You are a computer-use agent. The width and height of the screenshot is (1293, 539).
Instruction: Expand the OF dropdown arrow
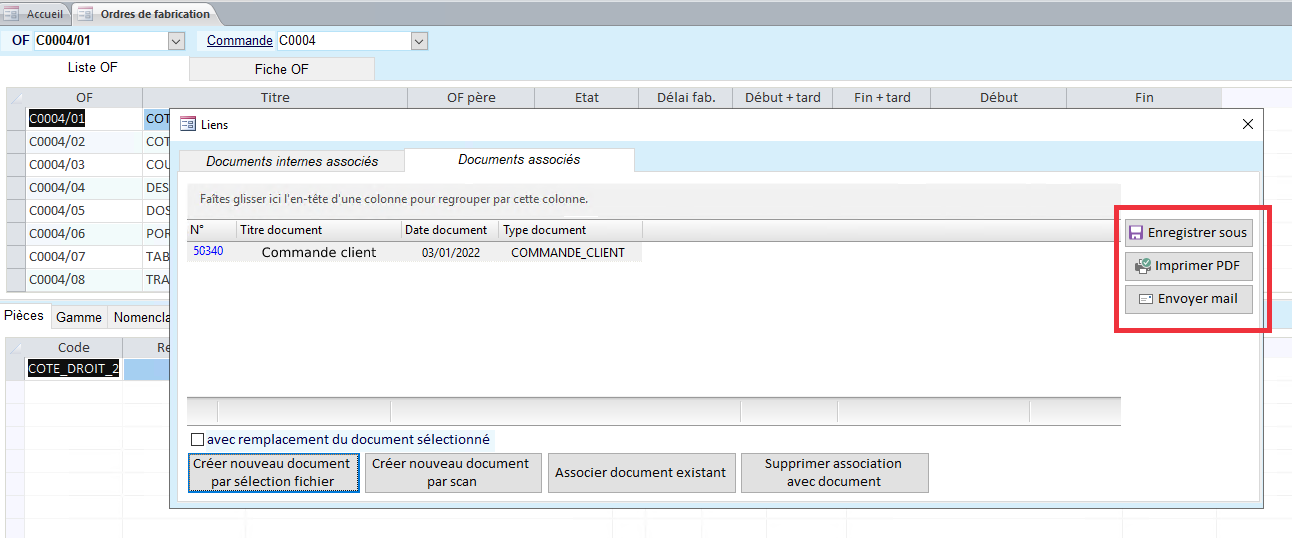pyautogui.click(x=177, y=41)
